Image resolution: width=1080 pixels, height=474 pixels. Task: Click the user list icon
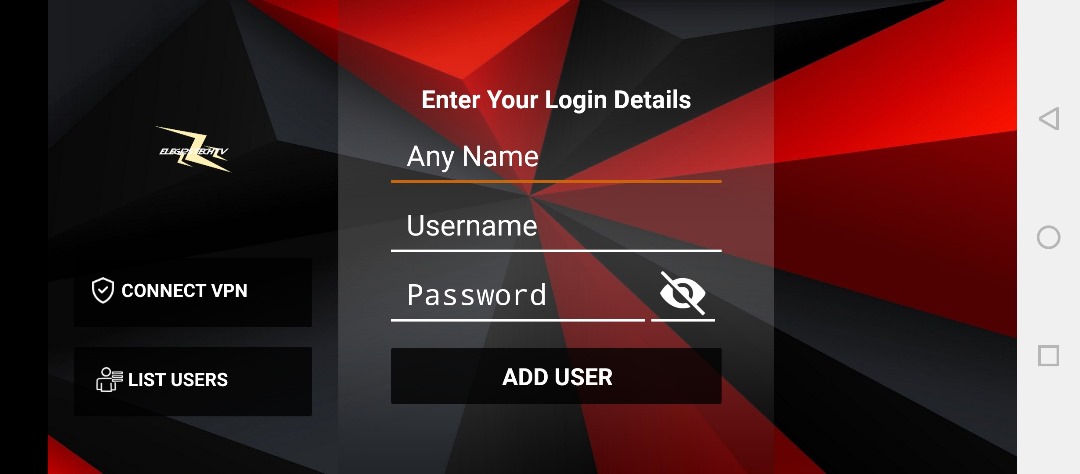point(109,380)
